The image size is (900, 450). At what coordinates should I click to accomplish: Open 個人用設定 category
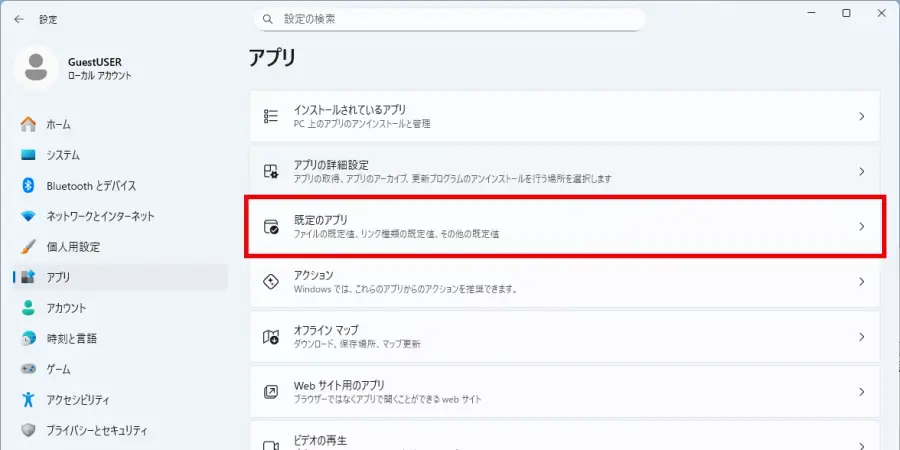120,247
